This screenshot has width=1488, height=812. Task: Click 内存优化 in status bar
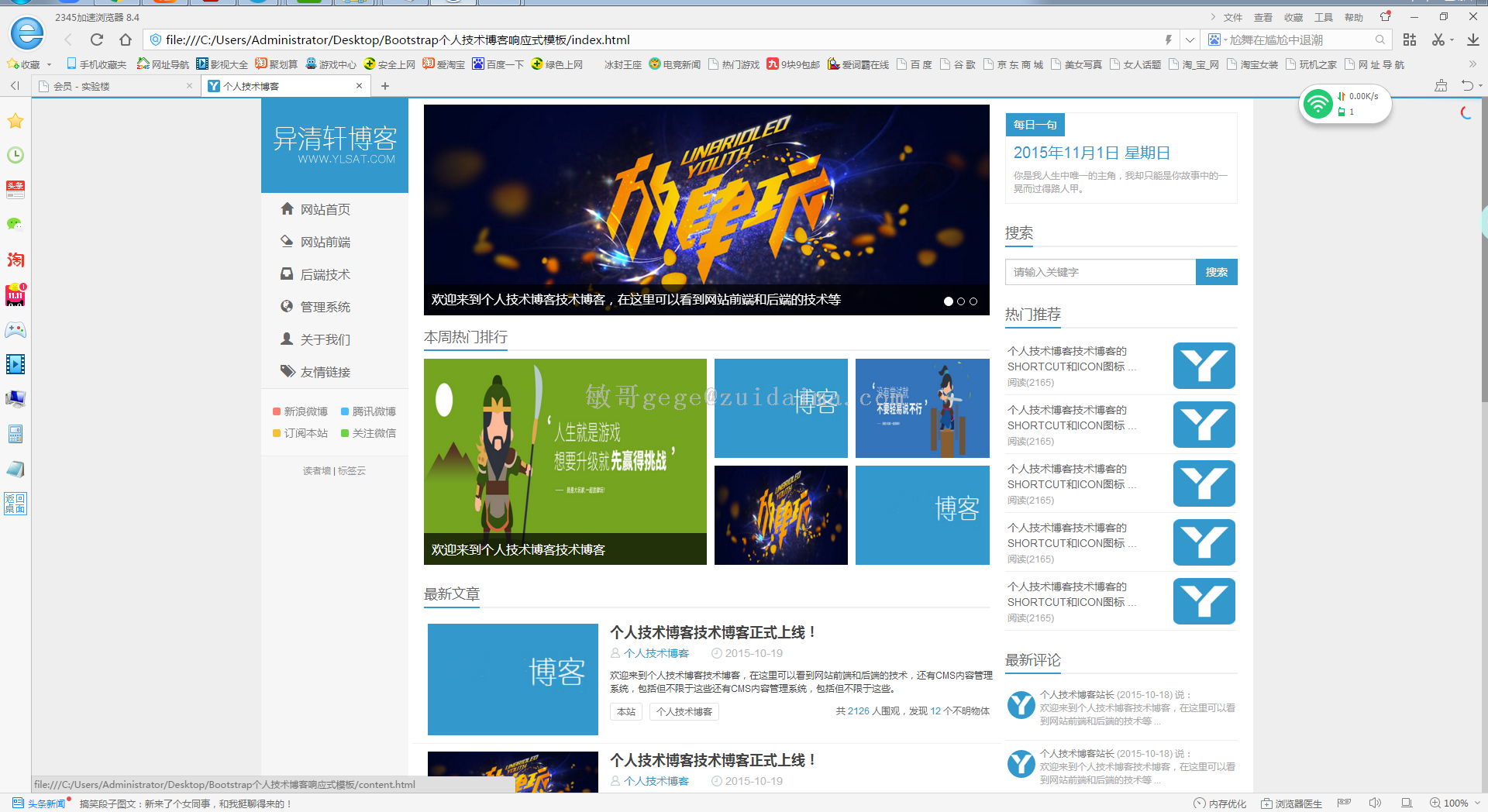point(1221,803)
